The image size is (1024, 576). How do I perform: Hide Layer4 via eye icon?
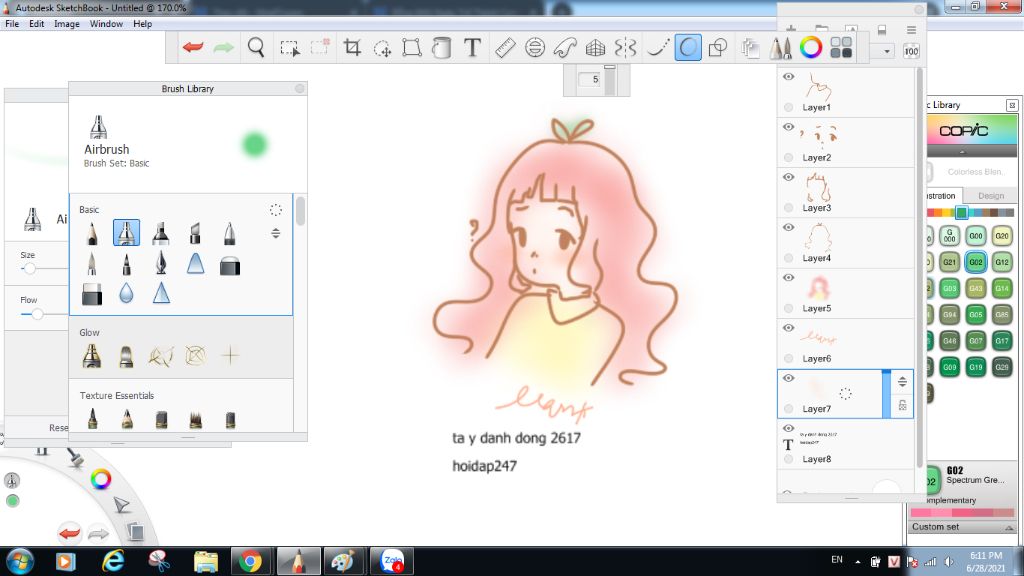[x=788, y=228]
